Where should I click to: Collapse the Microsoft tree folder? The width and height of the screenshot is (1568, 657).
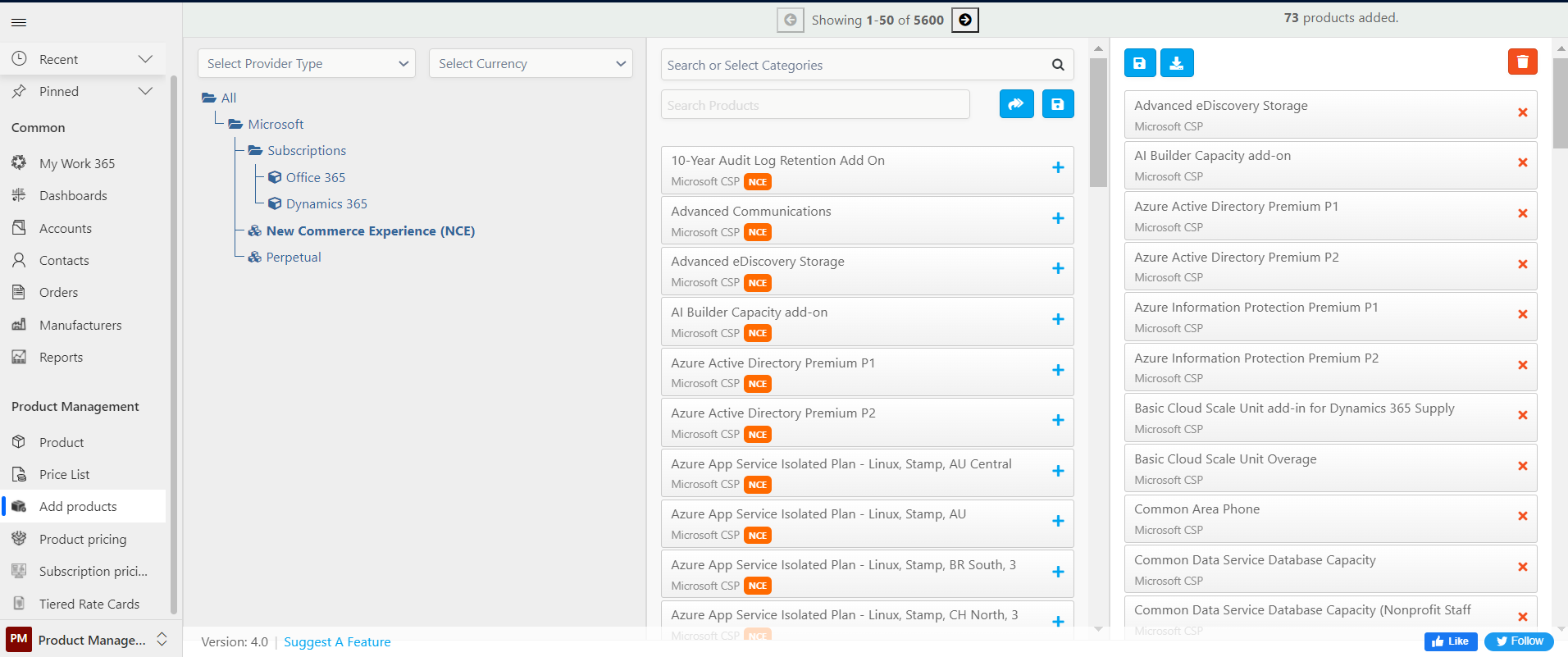point(235,125)
